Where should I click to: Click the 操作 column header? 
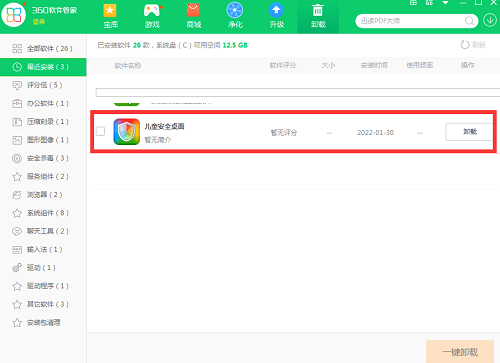(468, 65)
